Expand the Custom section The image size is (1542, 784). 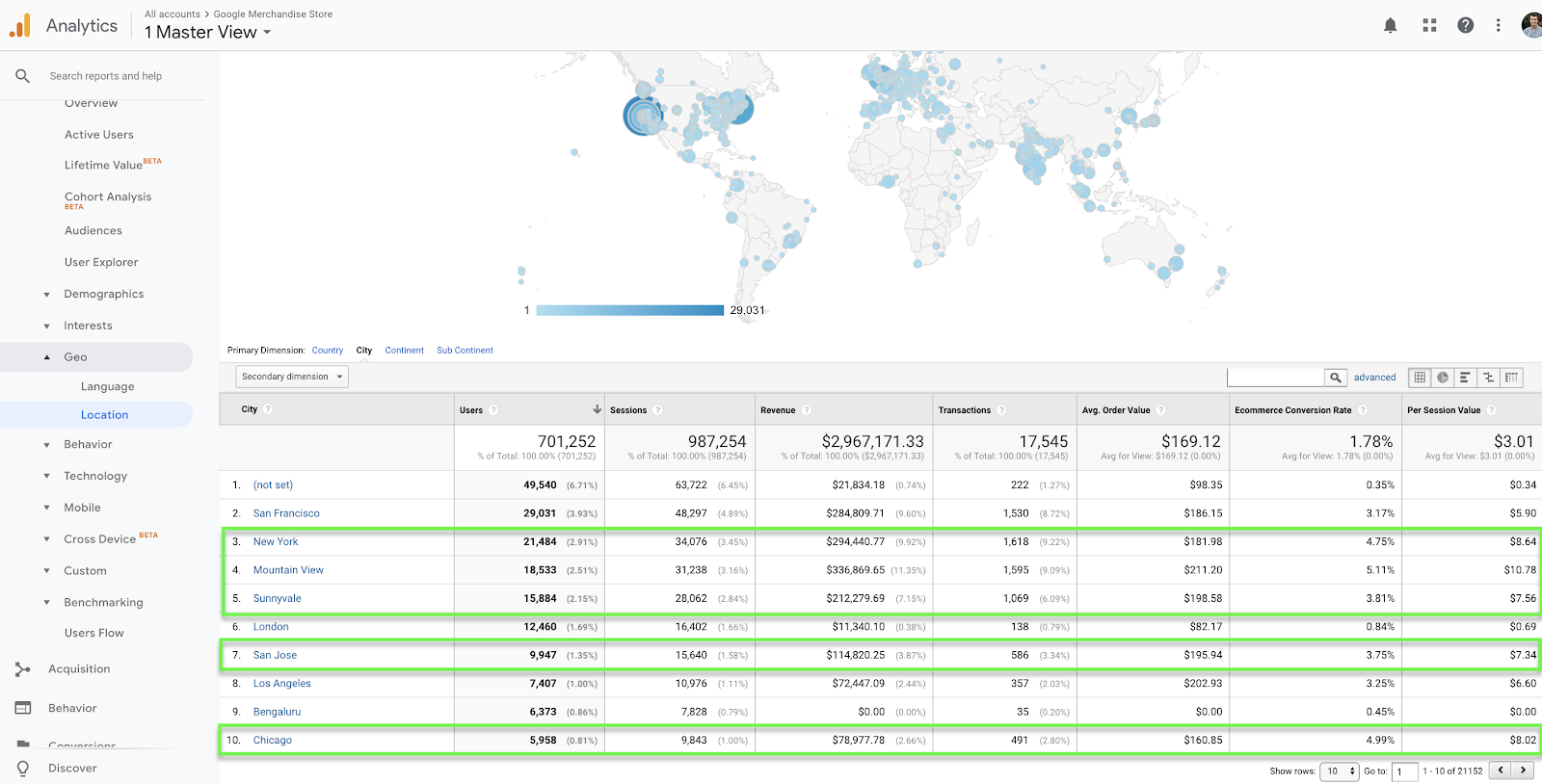[46, 571]
